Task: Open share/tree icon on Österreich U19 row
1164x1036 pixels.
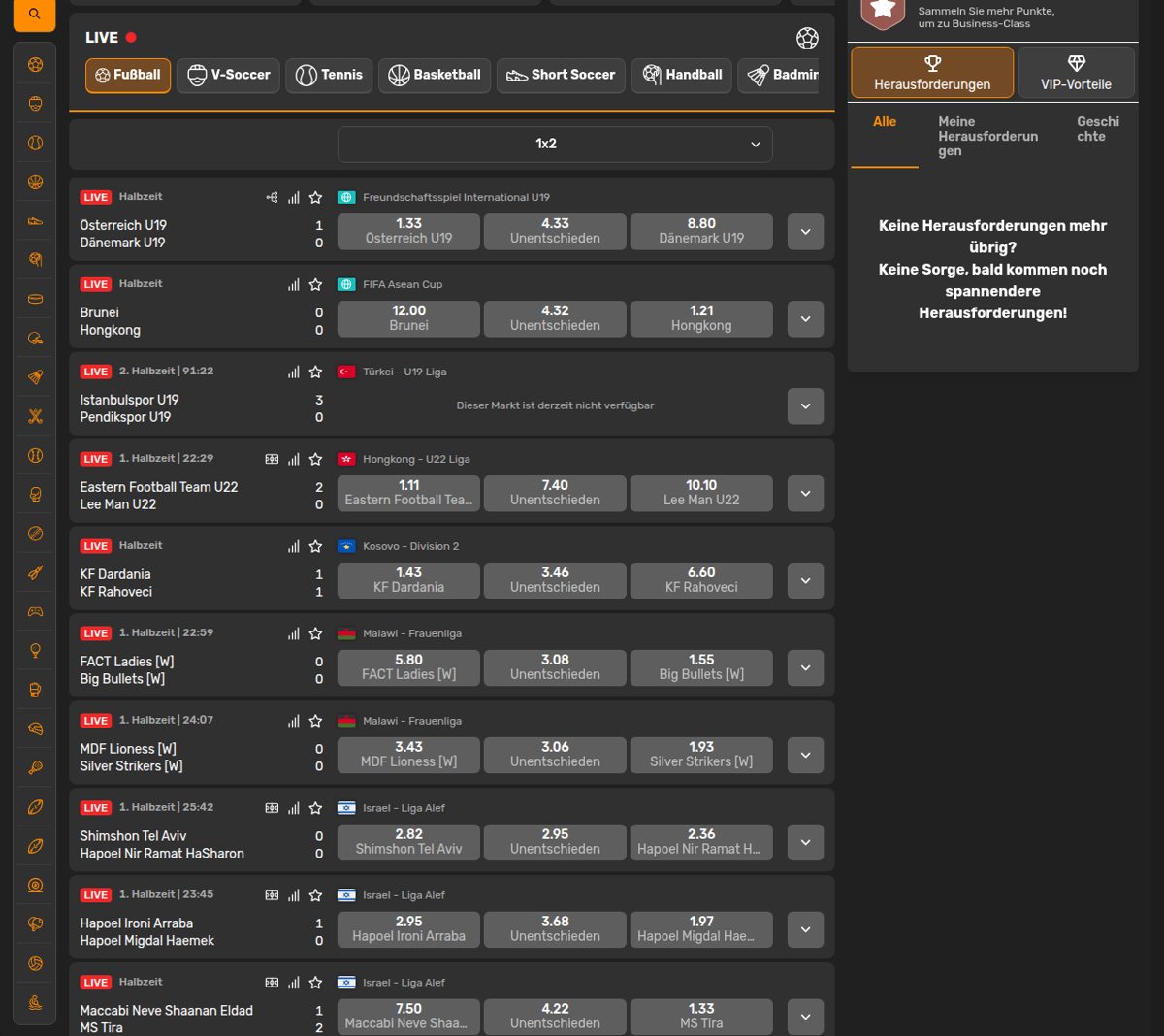Action: coord(272,197)
